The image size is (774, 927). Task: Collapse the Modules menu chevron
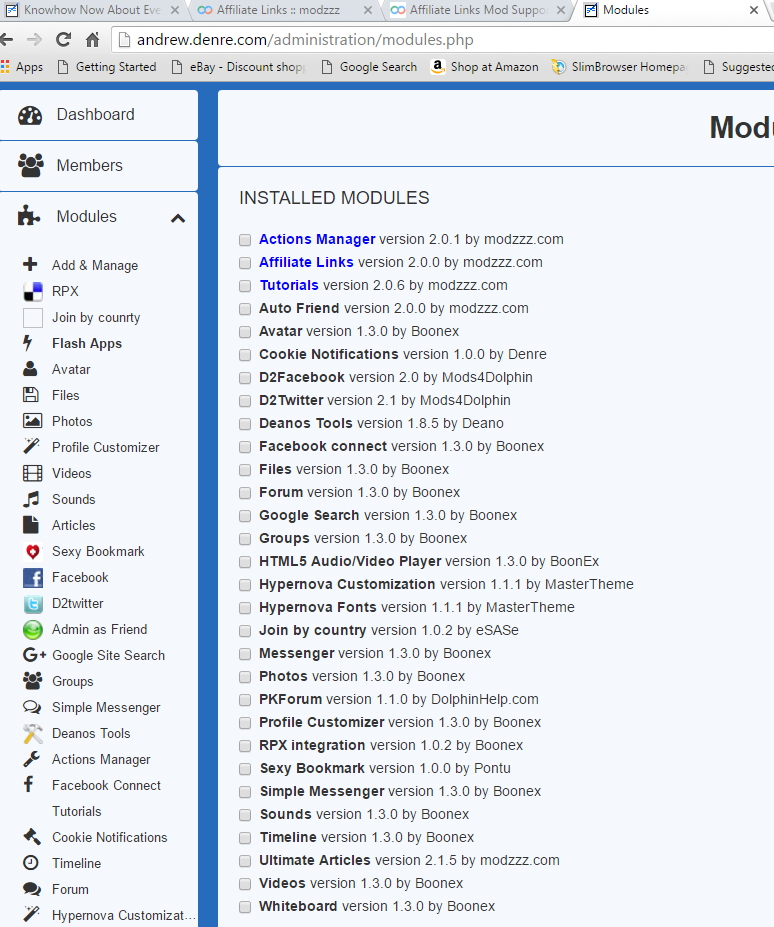coord(177,218)
